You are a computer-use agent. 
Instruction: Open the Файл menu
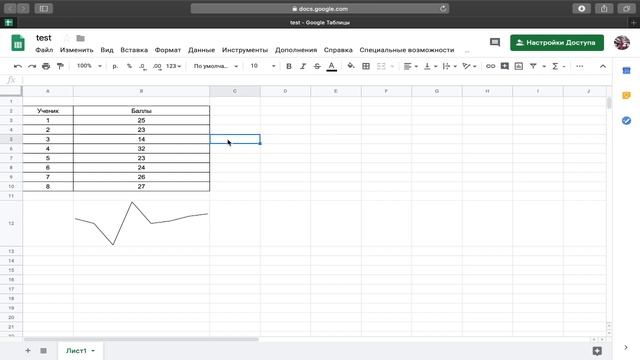coord(44,50)
